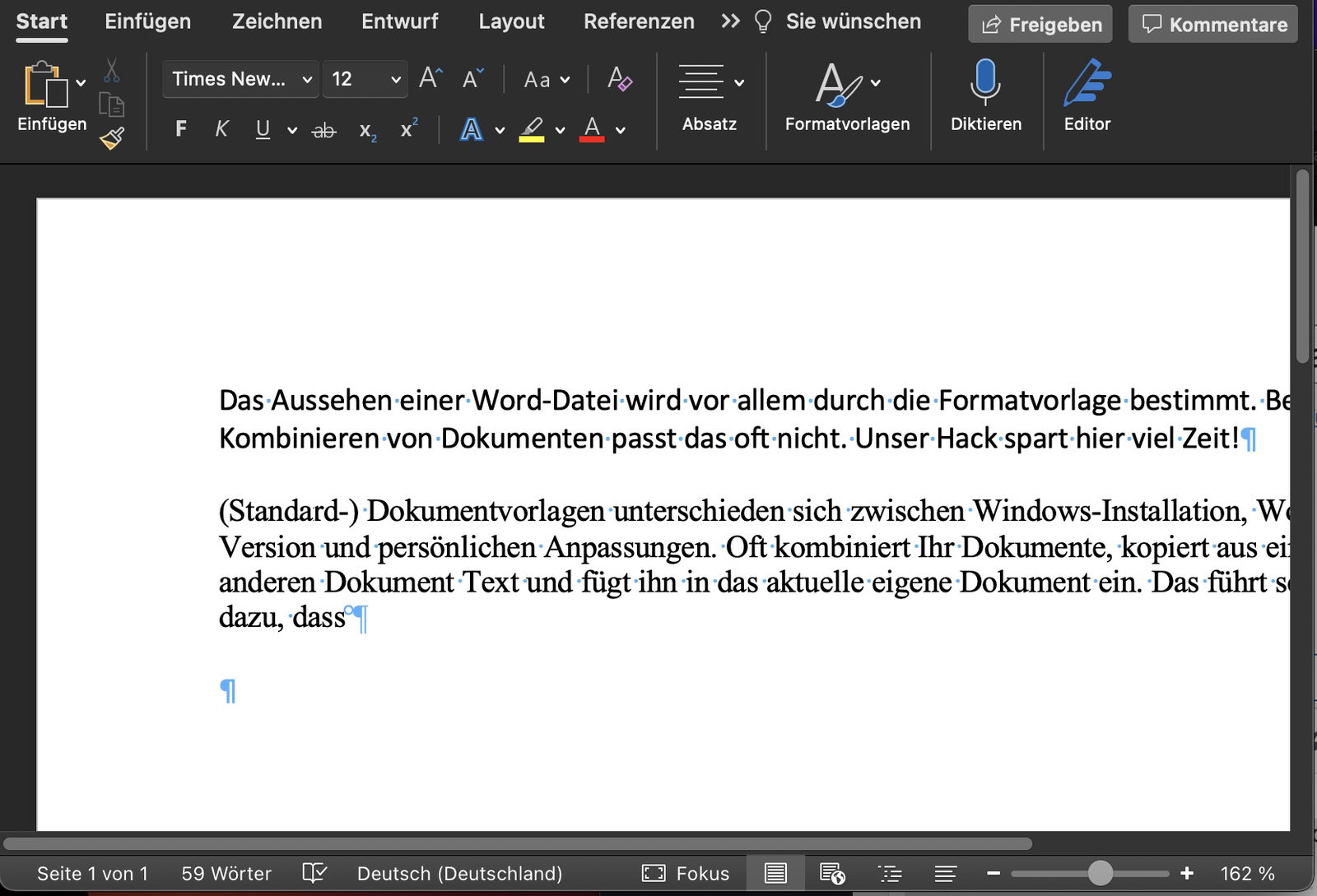Expand the font size 12 dropdown

click(395, 80)
